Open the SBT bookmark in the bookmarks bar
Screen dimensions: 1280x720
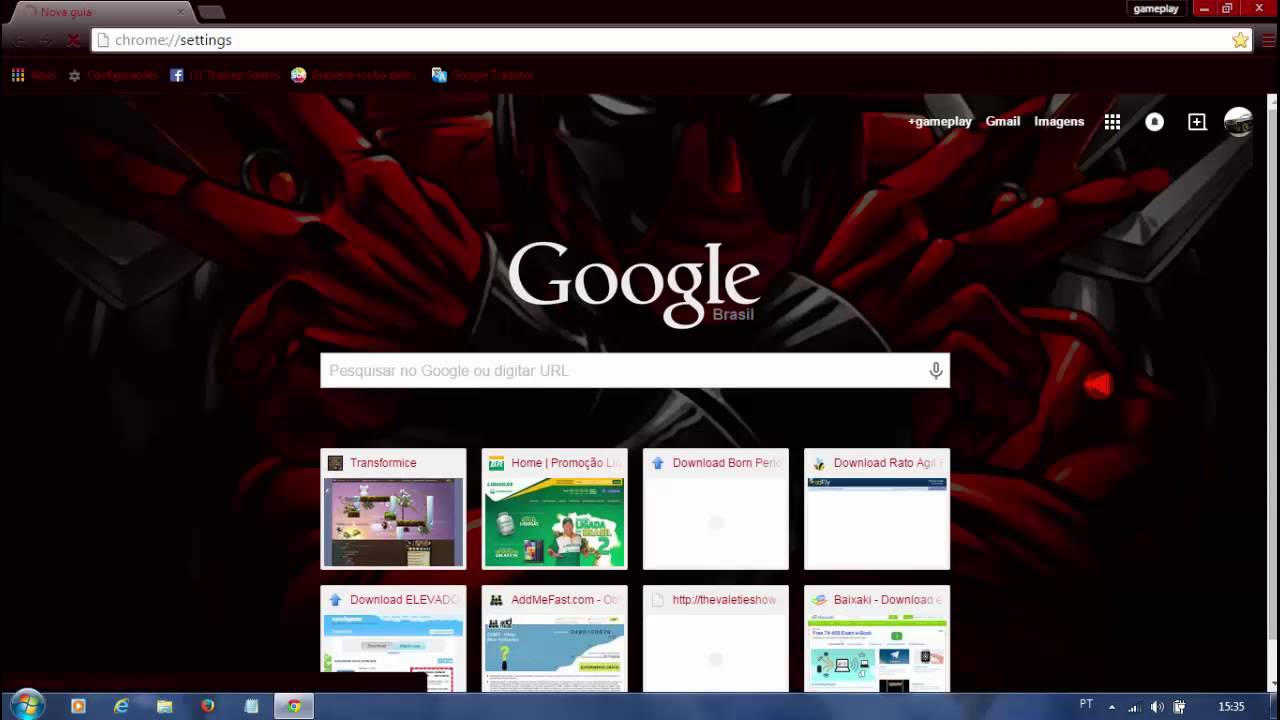pyautogui.click(x=353, y=75)
